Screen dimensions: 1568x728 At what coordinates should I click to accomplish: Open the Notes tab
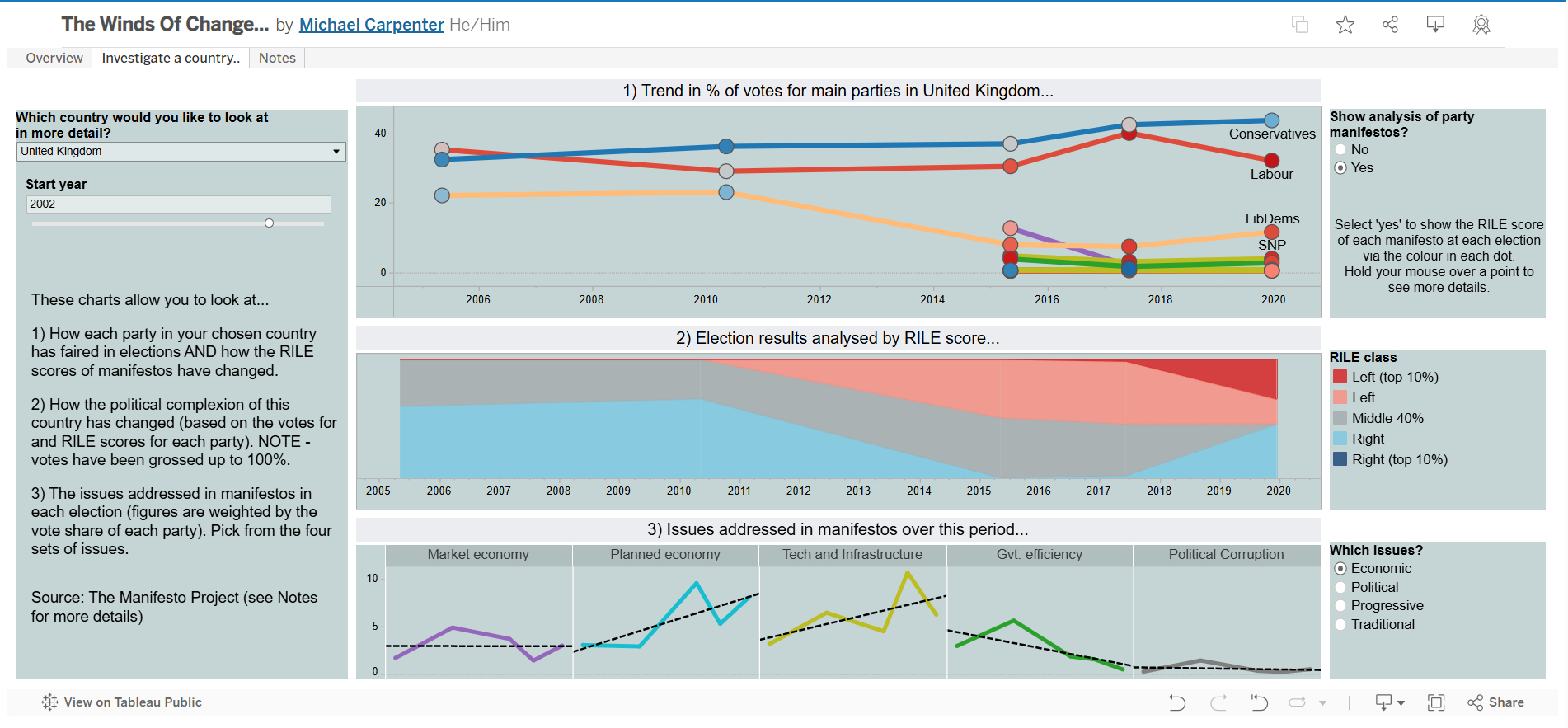pyautogui.click(x=277, y=58)
